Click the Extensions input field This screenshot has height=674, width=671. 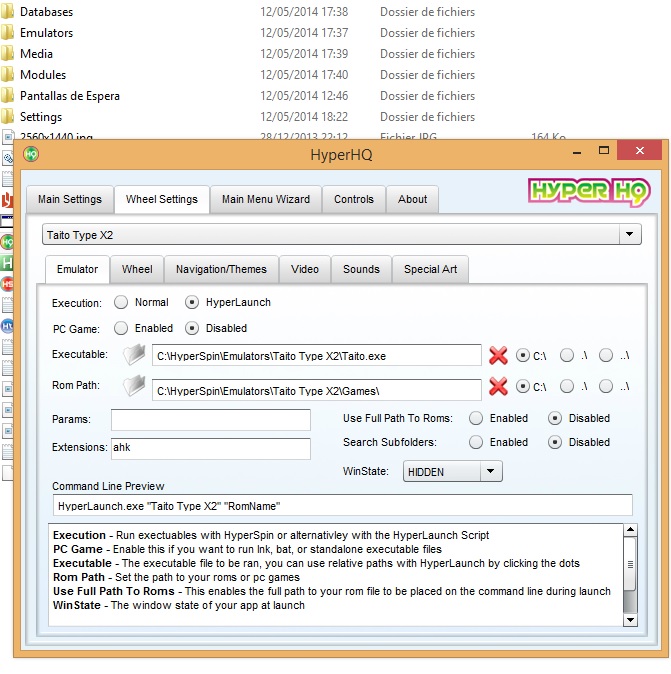click(x=211, y=449)
